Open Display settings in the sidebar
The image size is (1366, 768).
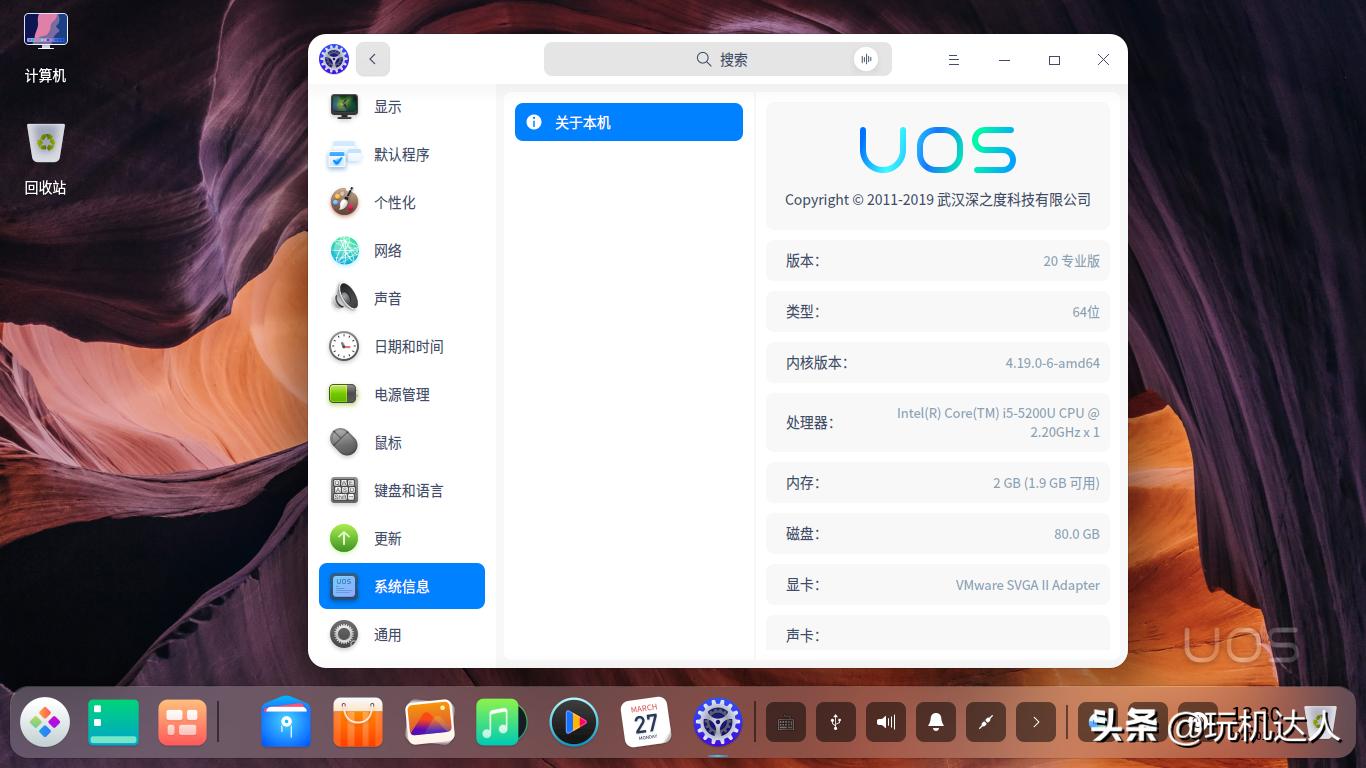pyautogui.click(x=388, y=107)
